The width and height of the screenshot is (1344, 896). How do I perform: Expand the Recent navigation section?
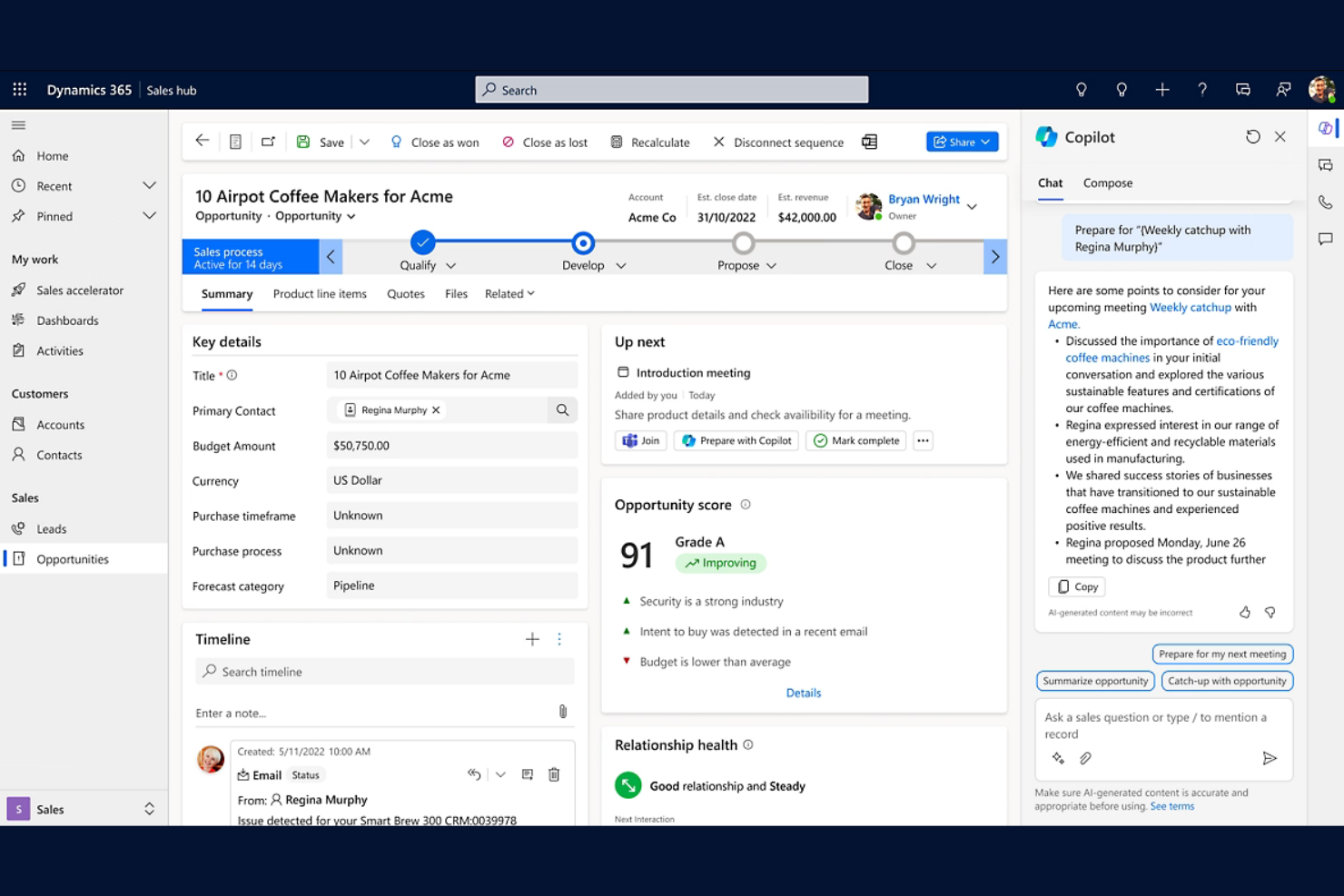(149, 185)
